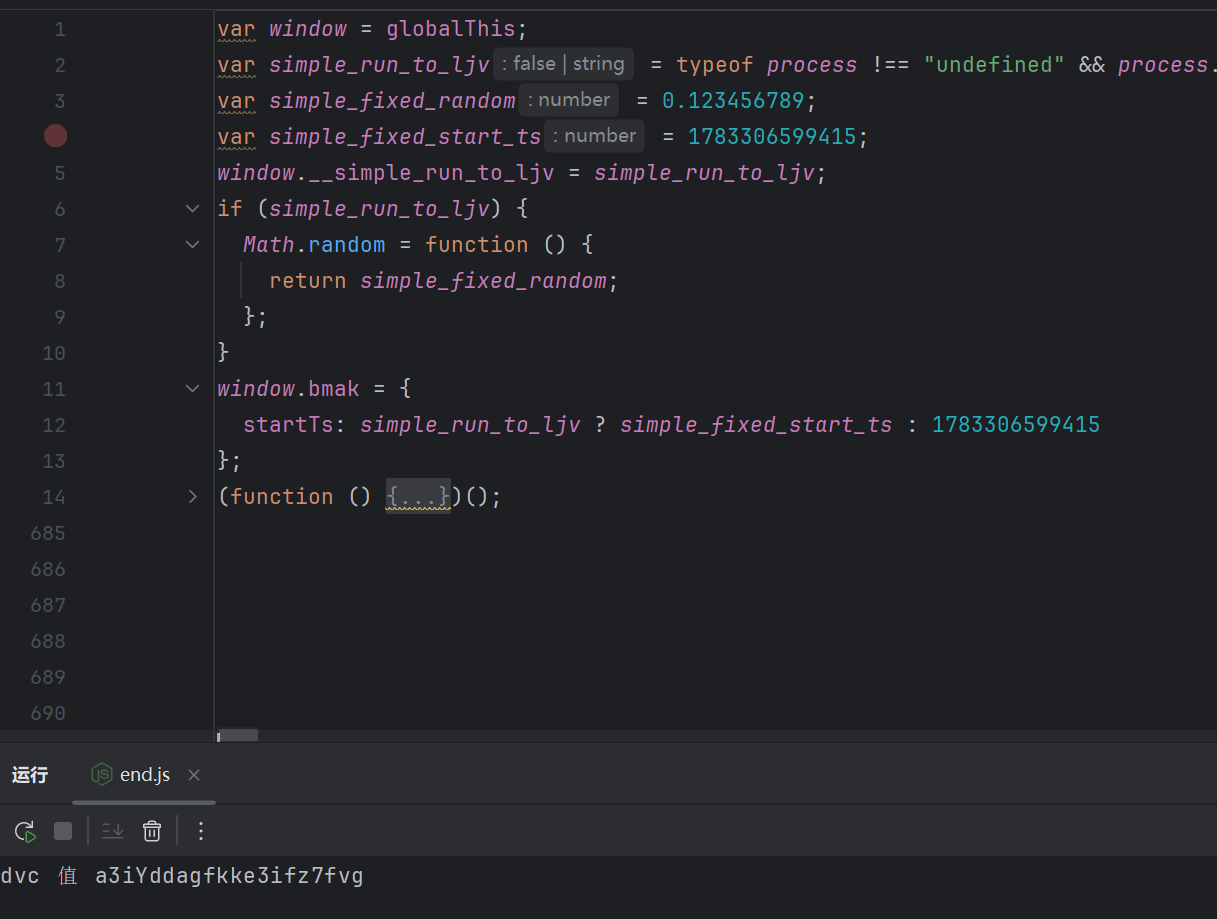
Task: Close the end.js run tab
Action: pyautogui.click(x=194, y=775)
